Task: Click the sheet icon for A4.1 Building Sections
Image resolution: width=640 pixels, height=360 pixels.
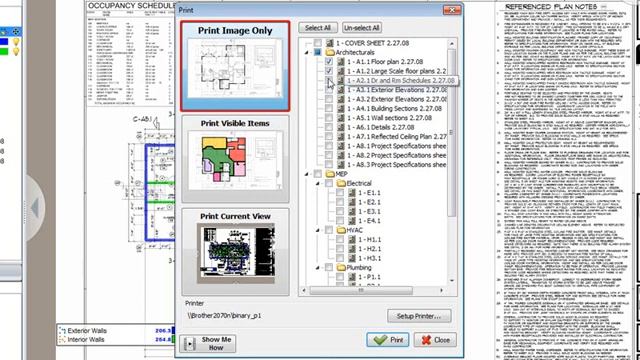Action: (x=341, y=109)
